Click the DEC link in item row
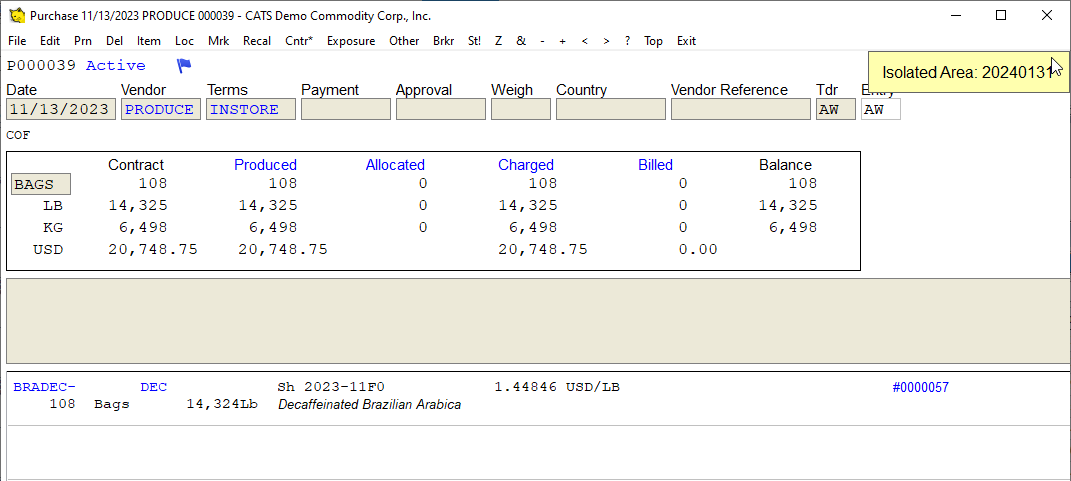1071x481 pixels. pyautogui.click(x=154, y=387)
